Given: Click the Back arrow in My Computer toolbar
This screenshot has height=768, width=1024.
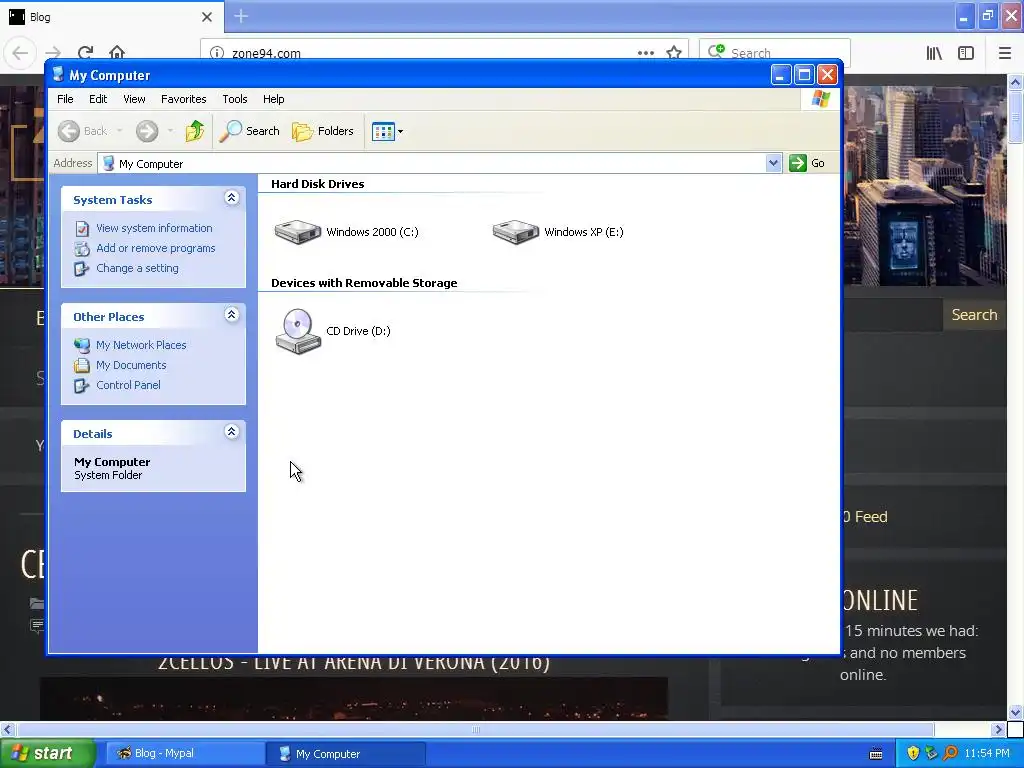Looking at the screenshot, I should 69,131.
